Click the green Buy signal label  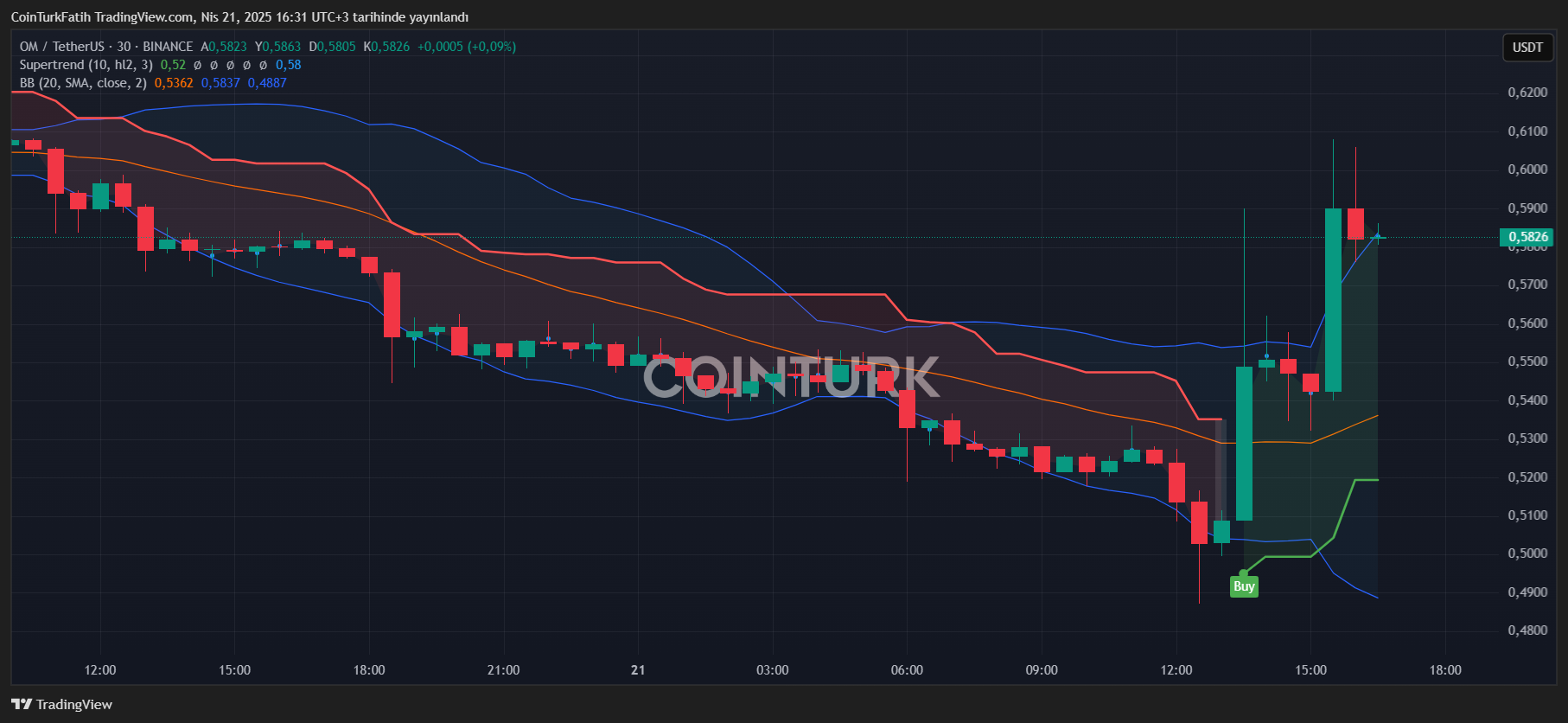point(1244,586)
